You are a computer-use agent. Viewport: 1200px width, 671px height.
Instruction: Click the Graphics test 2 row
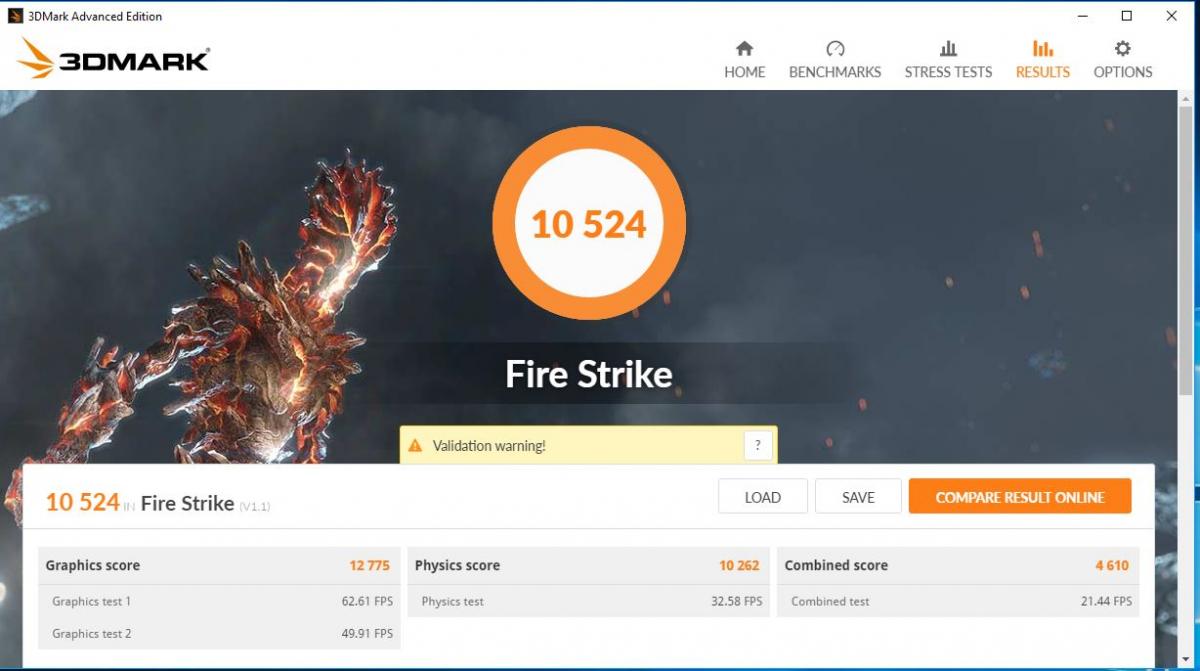click(219, 633)
